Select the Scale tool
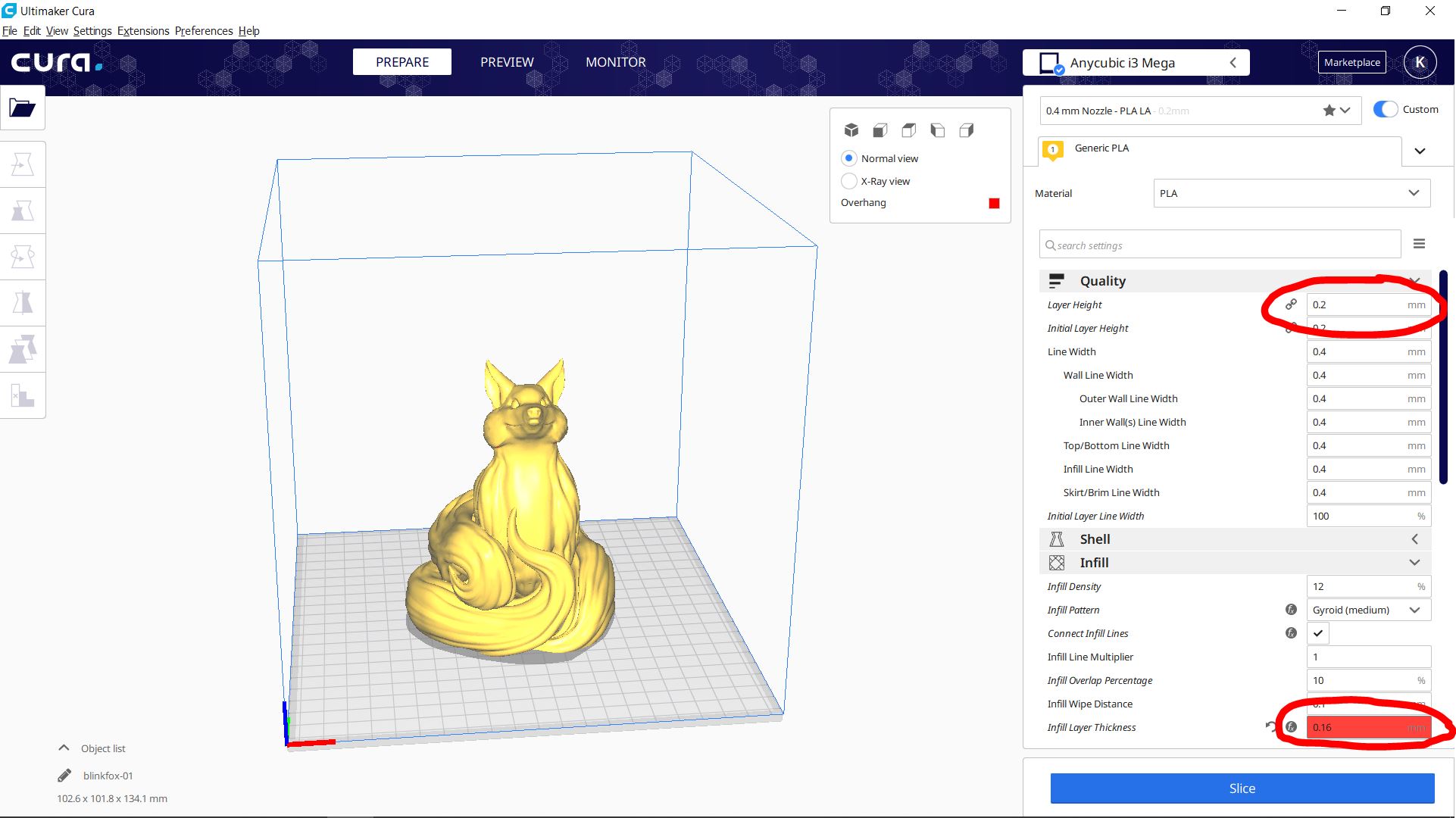This screenshot has height=818, width=1456. point(21,211)
